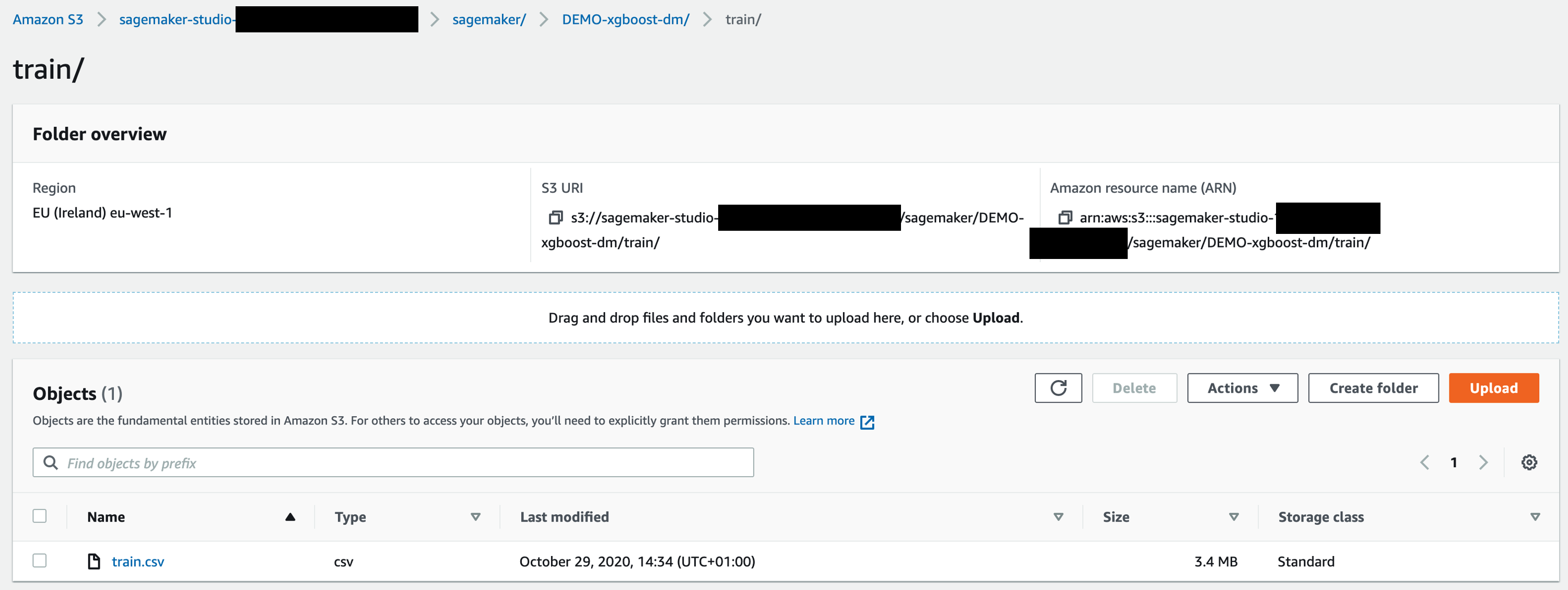Navigate to Amazon S3 breadcrumb
Image resolution: width=1568 pixels, height=590 pixels.
48,19
